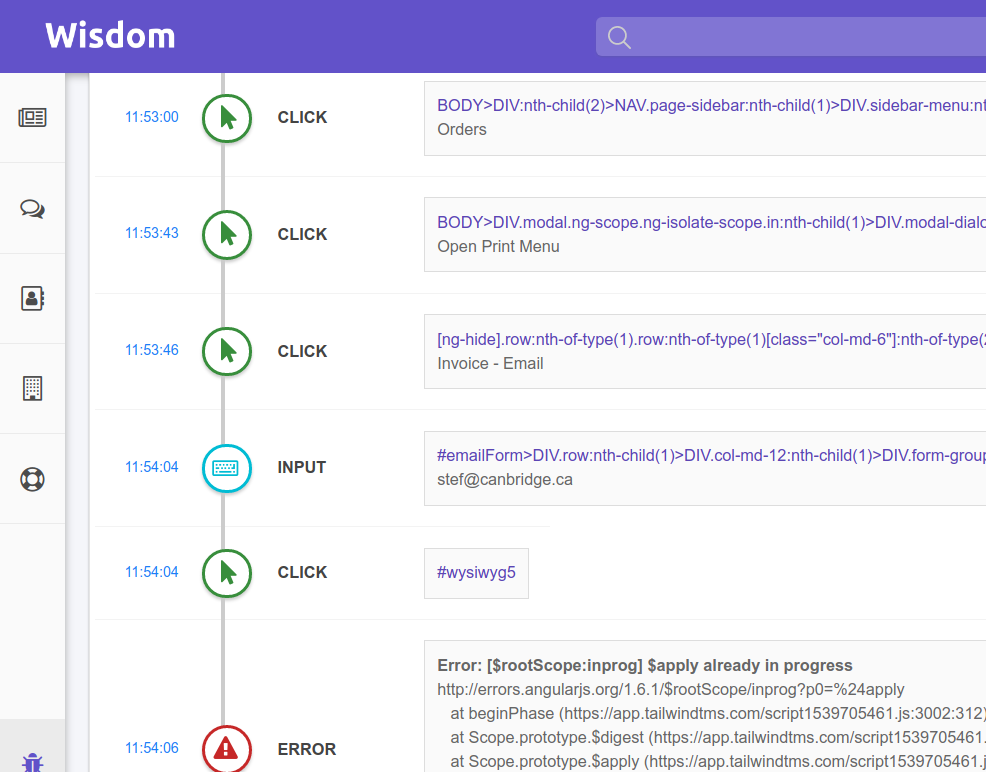Open the conversations chat bubbles icon
This screenshot has width=986, height=772.
tap(32, 208)
